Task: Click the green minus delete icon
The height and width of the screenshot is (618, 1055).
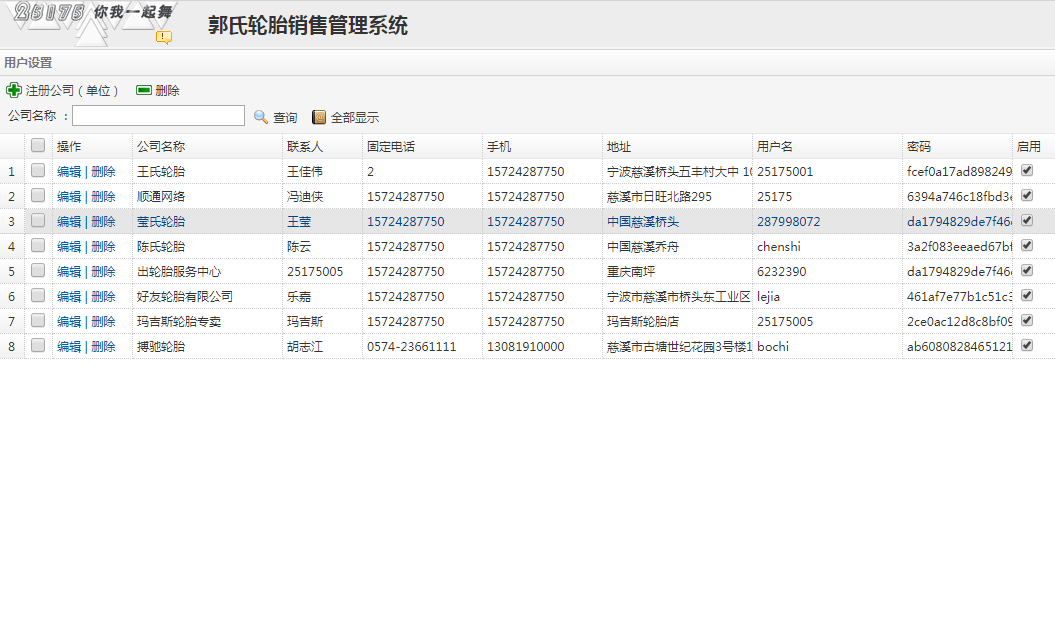Action: click(x=144, y=90)
